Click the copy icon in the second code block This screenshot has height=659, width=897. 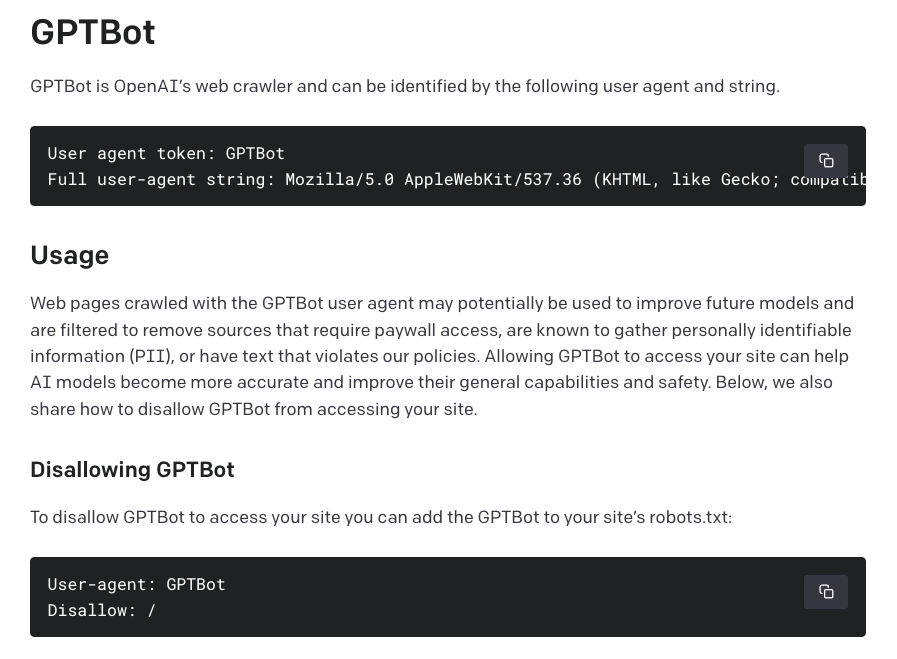click(x=826, y=592)
